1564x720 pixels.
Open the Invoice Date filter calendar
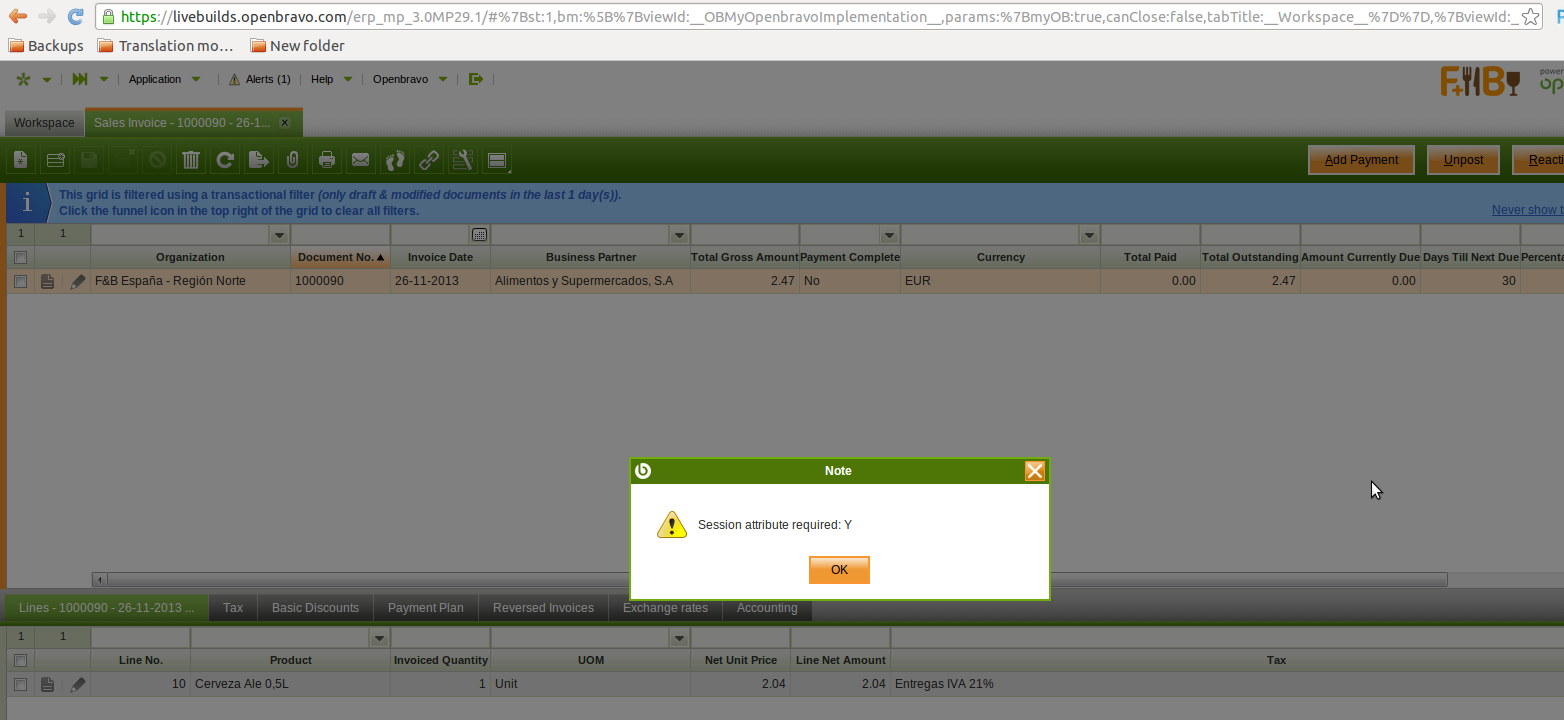(479, 235)
